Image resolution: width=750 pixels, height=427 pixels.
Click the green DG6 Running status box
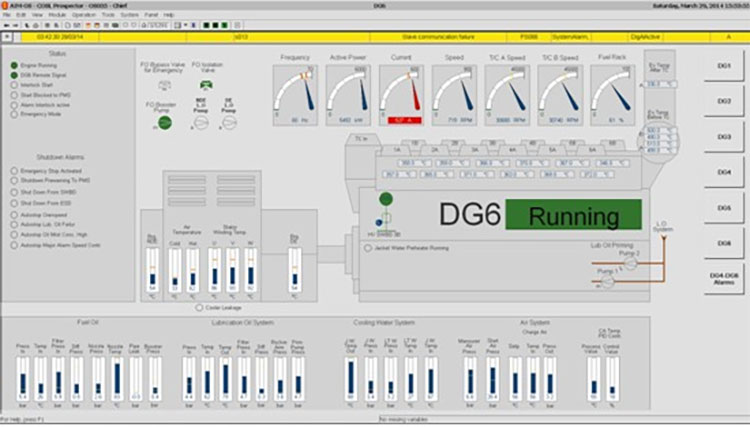(573, 214)
